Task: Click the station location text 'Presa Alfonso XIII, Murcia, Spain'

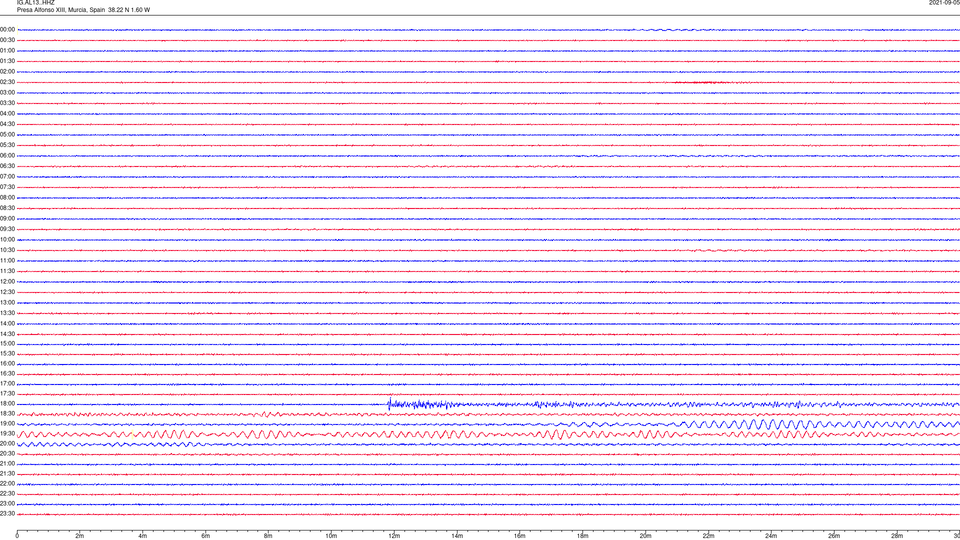Action: (61, 10)
